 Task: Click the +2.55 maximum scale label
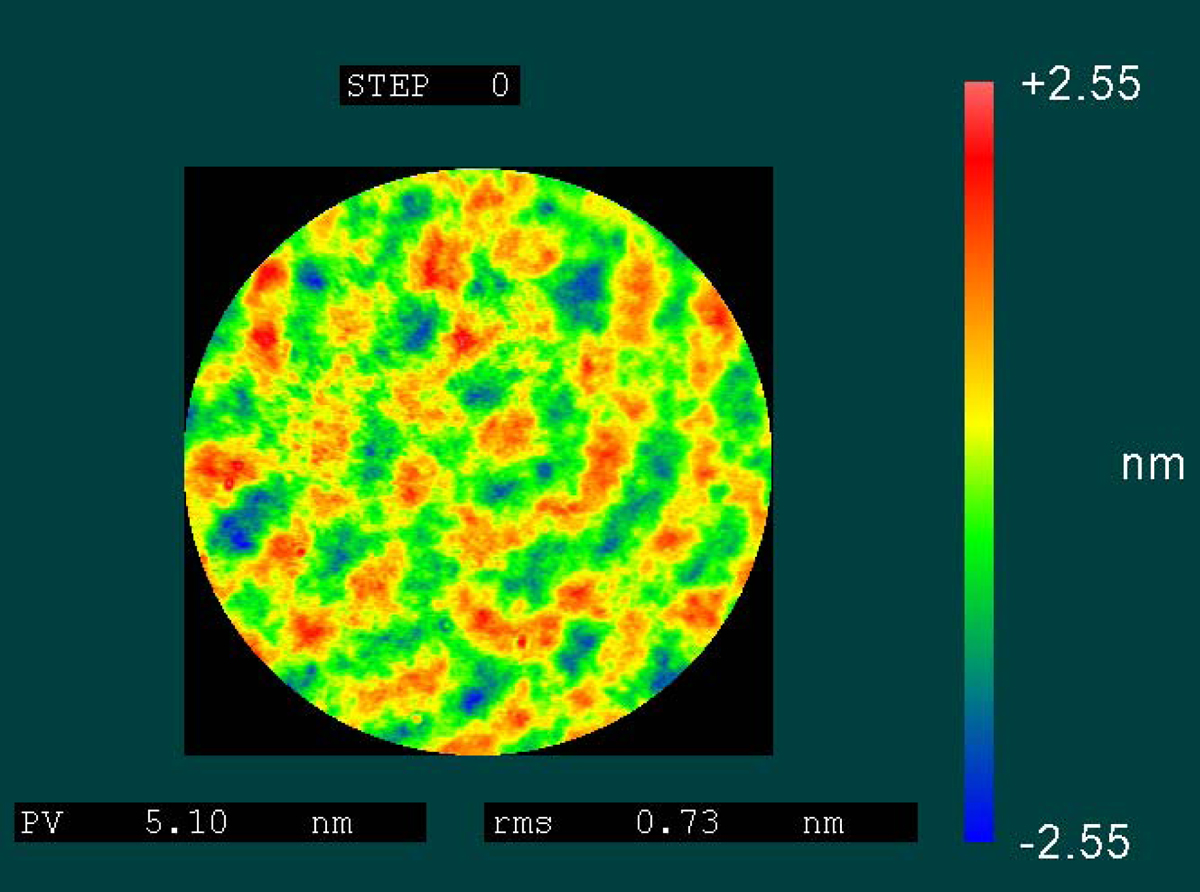[1080, 86]
